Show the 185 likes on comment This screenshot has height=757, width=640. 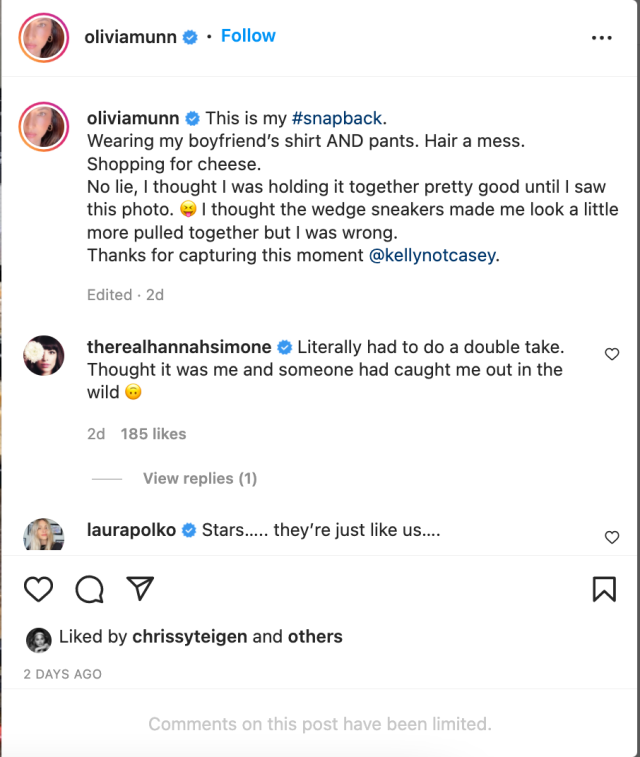click(153, 434)
